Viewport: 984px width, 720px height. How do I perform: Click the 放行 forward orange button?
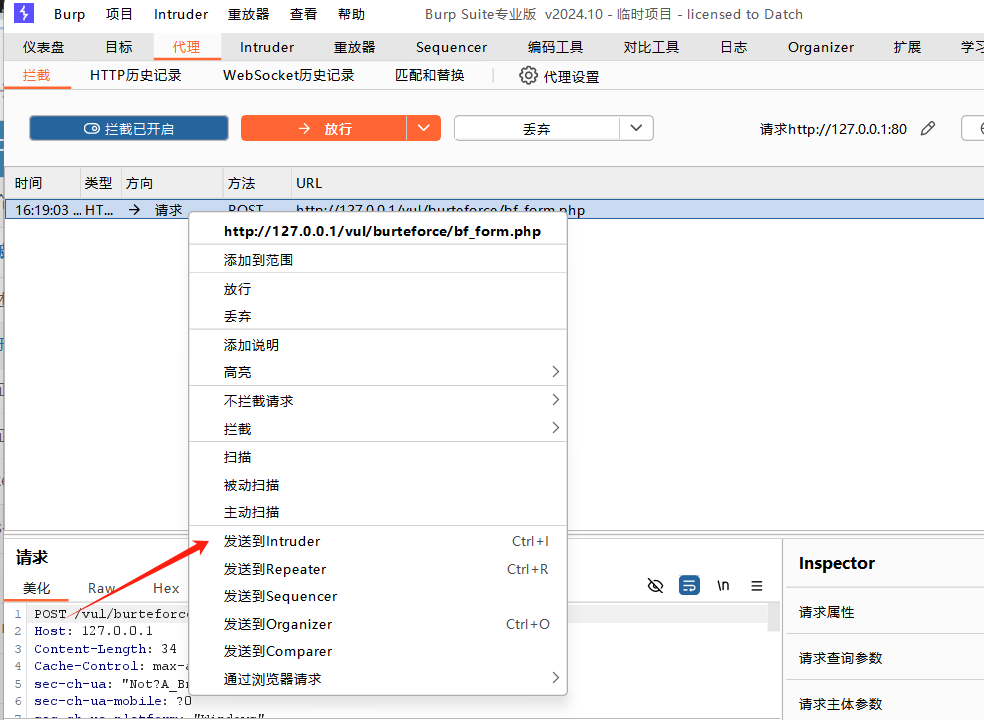tap(324, 129)
